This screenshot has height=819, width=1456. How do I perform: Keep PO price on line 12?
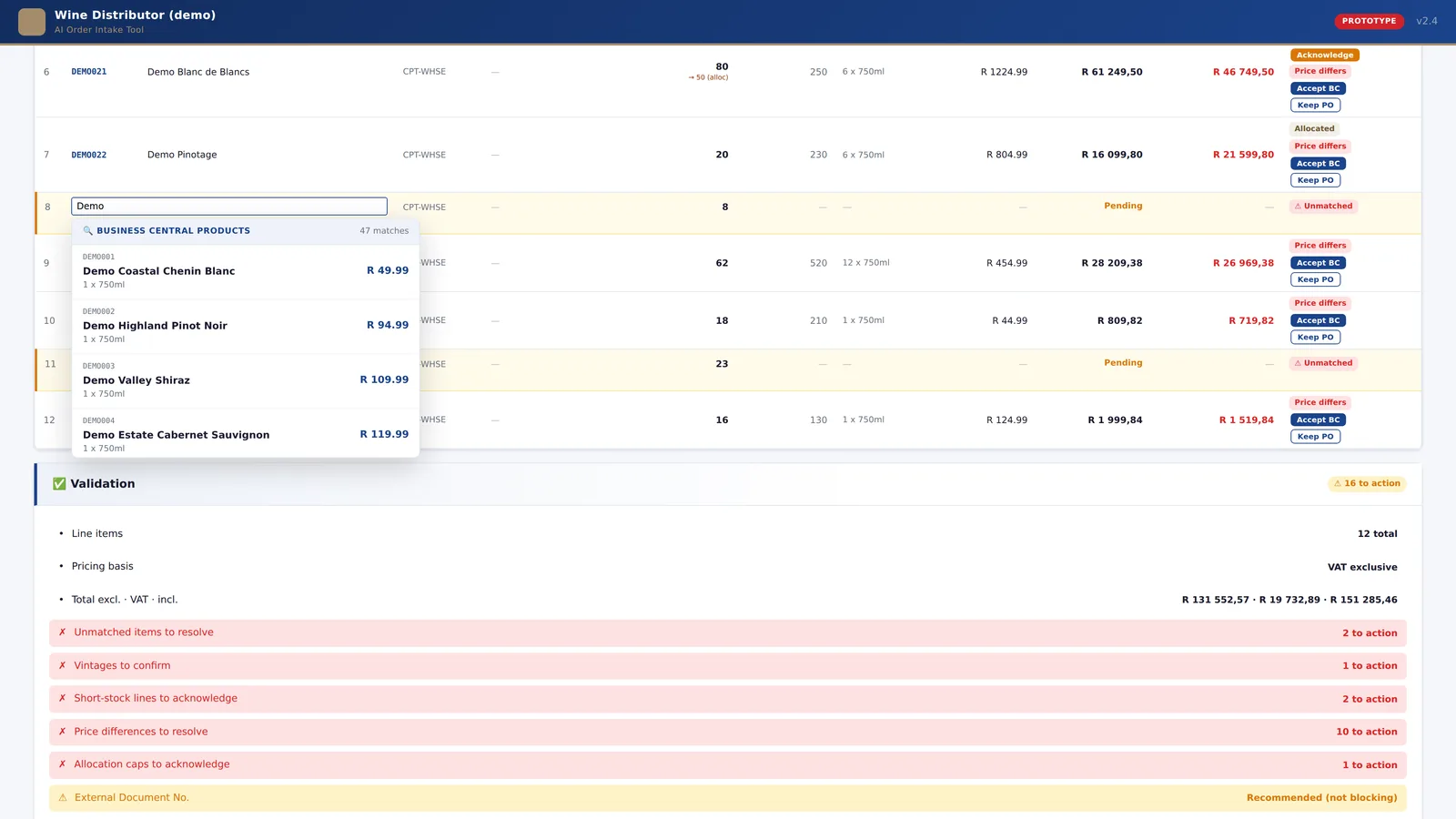tap(1315, 437)
